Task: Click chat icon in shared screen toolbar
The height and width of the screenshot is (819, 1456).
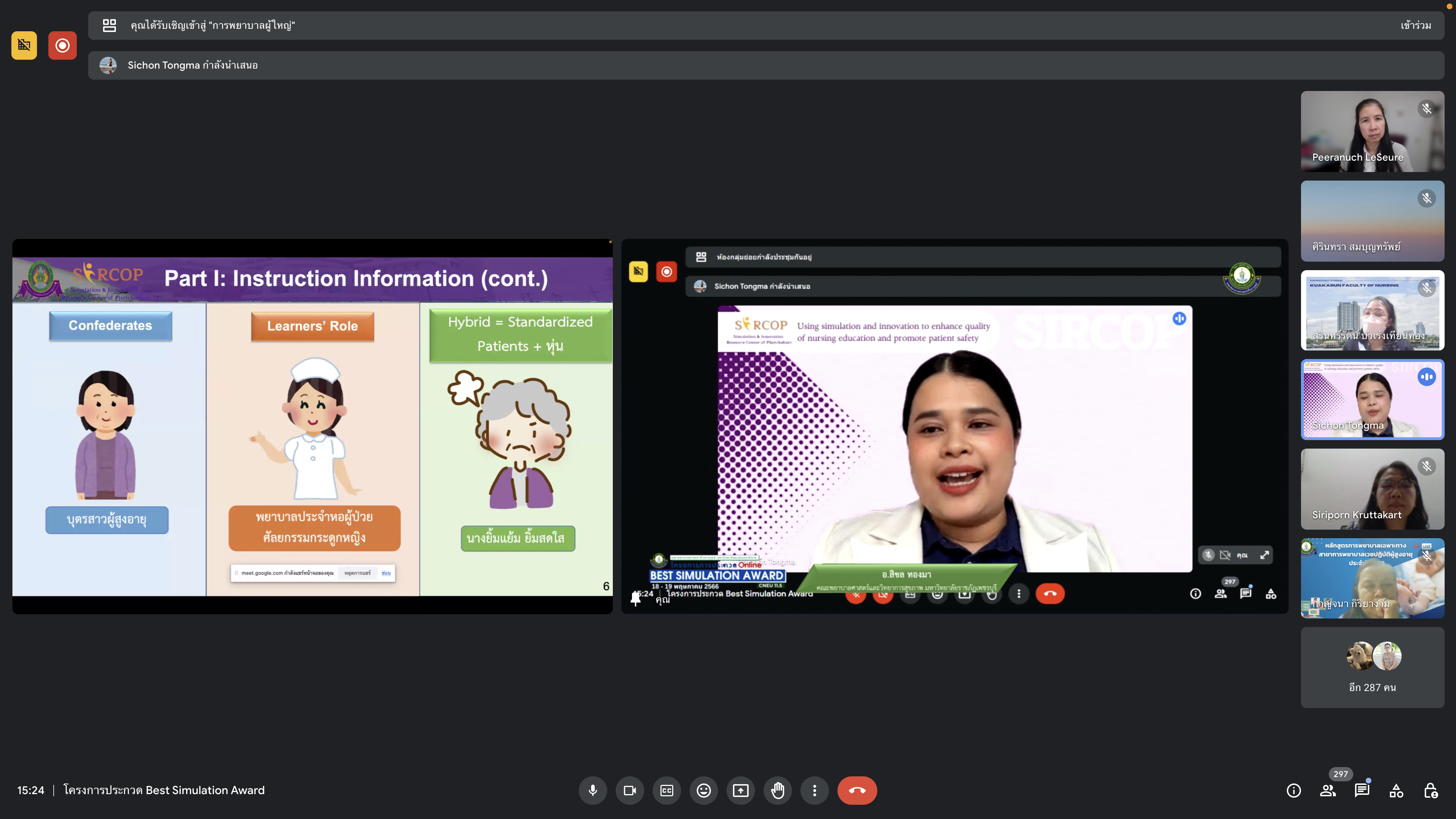Action: [x=1246, y=594]
